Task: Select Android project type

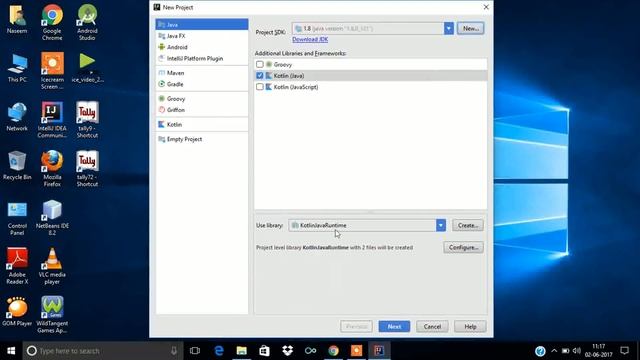Action: (202, 47)
